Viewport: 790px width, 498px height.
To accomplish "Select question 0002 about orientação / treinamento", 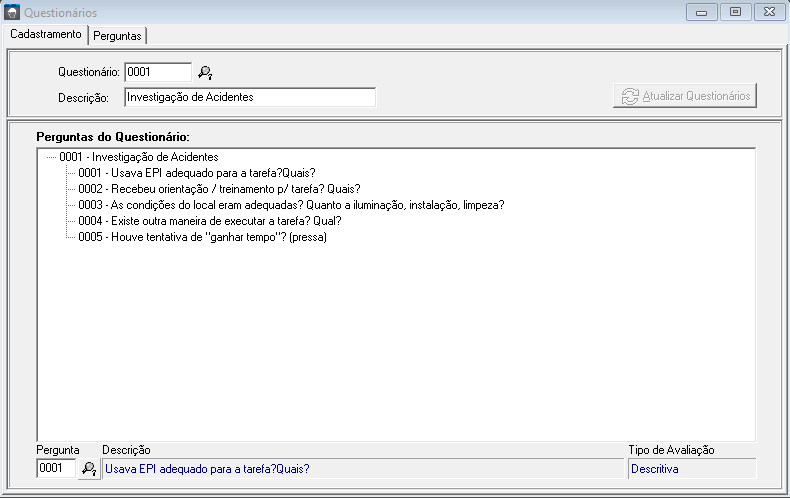I will point(219,189).
